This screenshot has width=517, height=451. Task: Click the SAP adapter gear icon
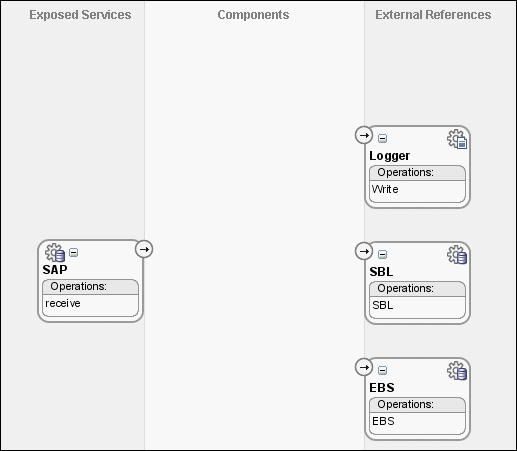55,253
